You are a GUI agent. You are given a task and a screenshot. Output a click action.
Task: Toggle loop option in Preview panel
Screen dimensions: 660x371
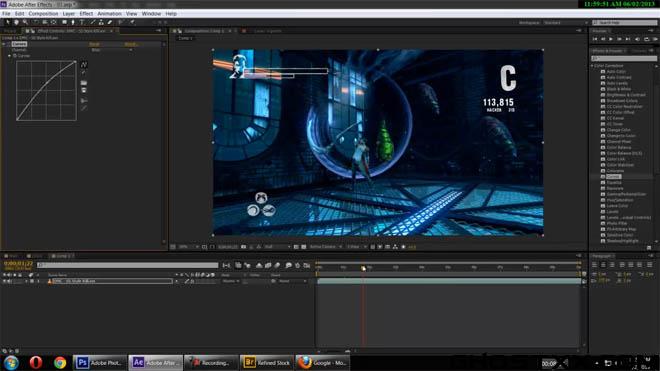pos(647,39)
